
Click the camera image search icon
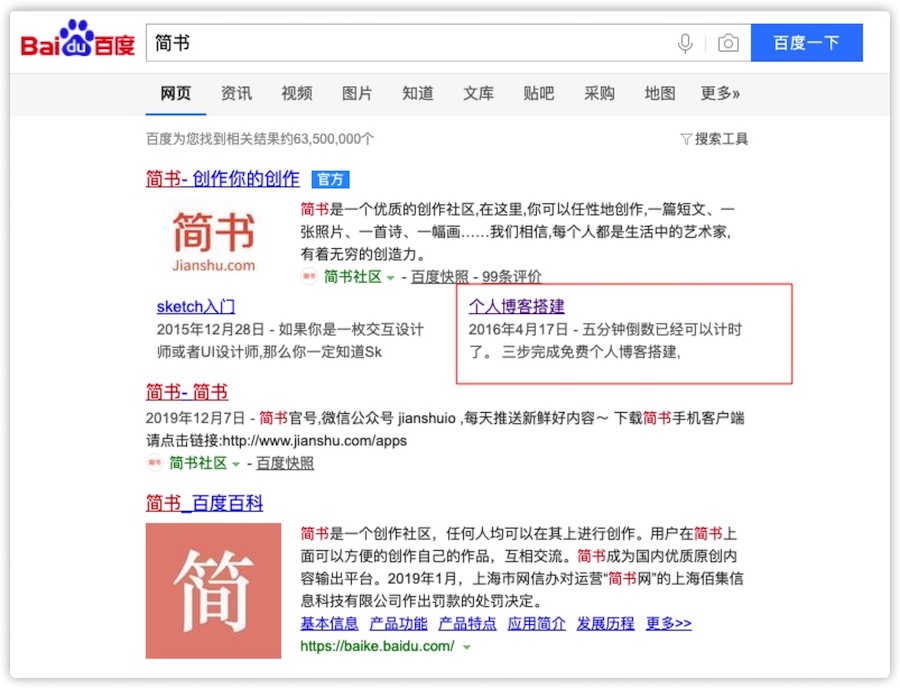(x=728, y=43)
